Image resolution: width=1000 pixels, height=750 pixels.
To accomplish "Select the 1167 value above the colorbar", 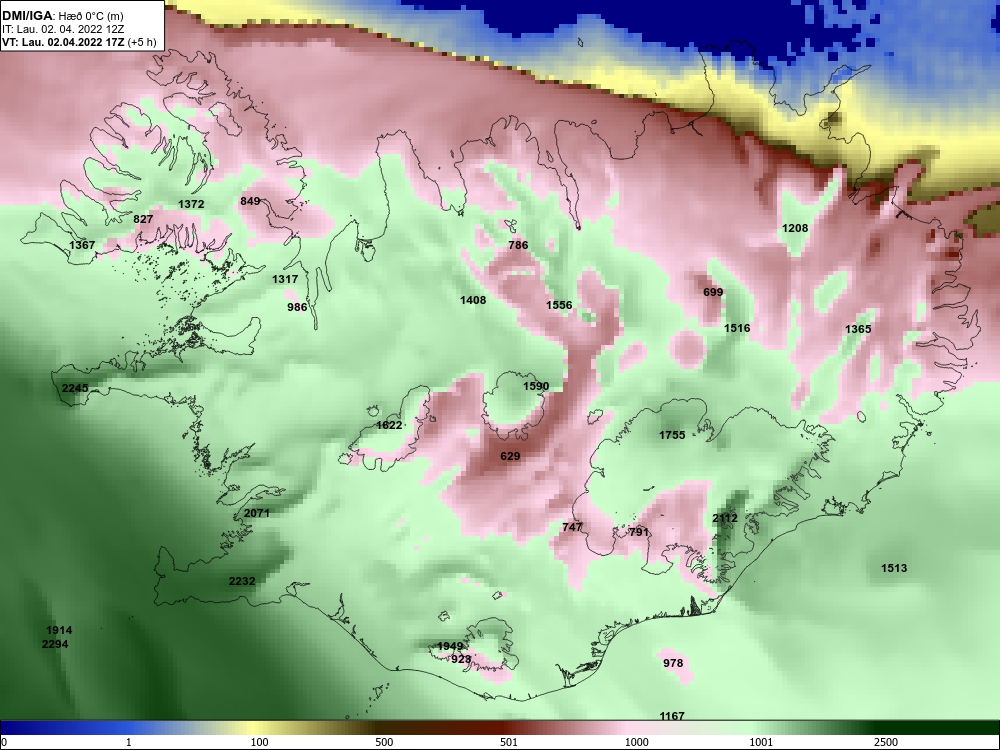I will click(672, 716).
